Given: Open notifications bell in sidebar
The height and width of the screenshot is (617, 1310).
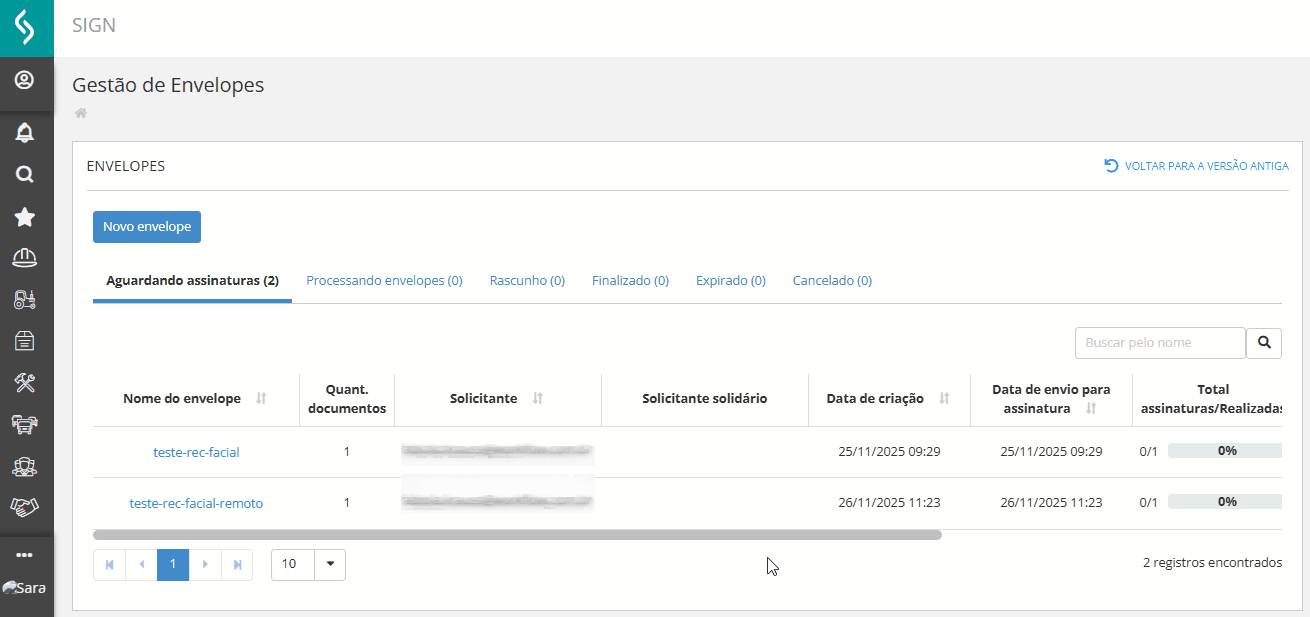Looking at the screenshot, I should [25, 133].
